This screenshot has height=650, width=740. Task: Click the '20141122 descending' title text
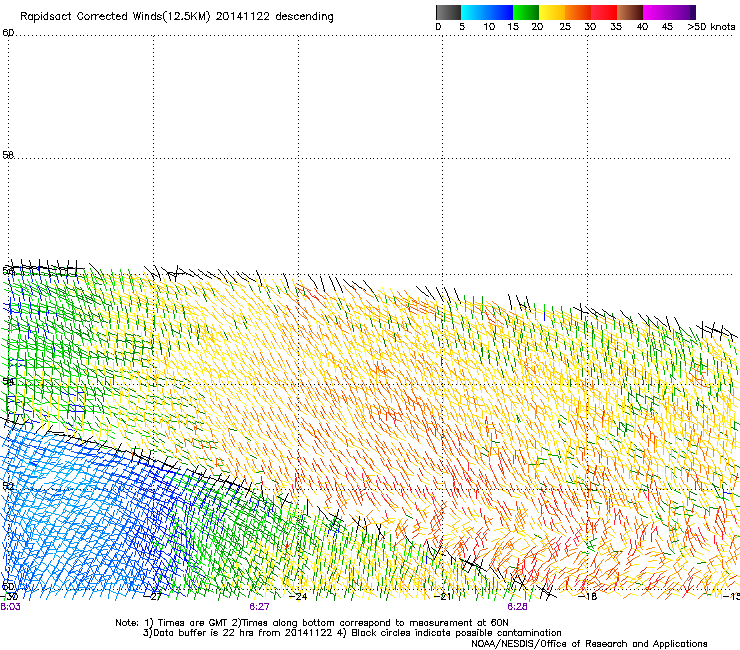tap(274, 17)
